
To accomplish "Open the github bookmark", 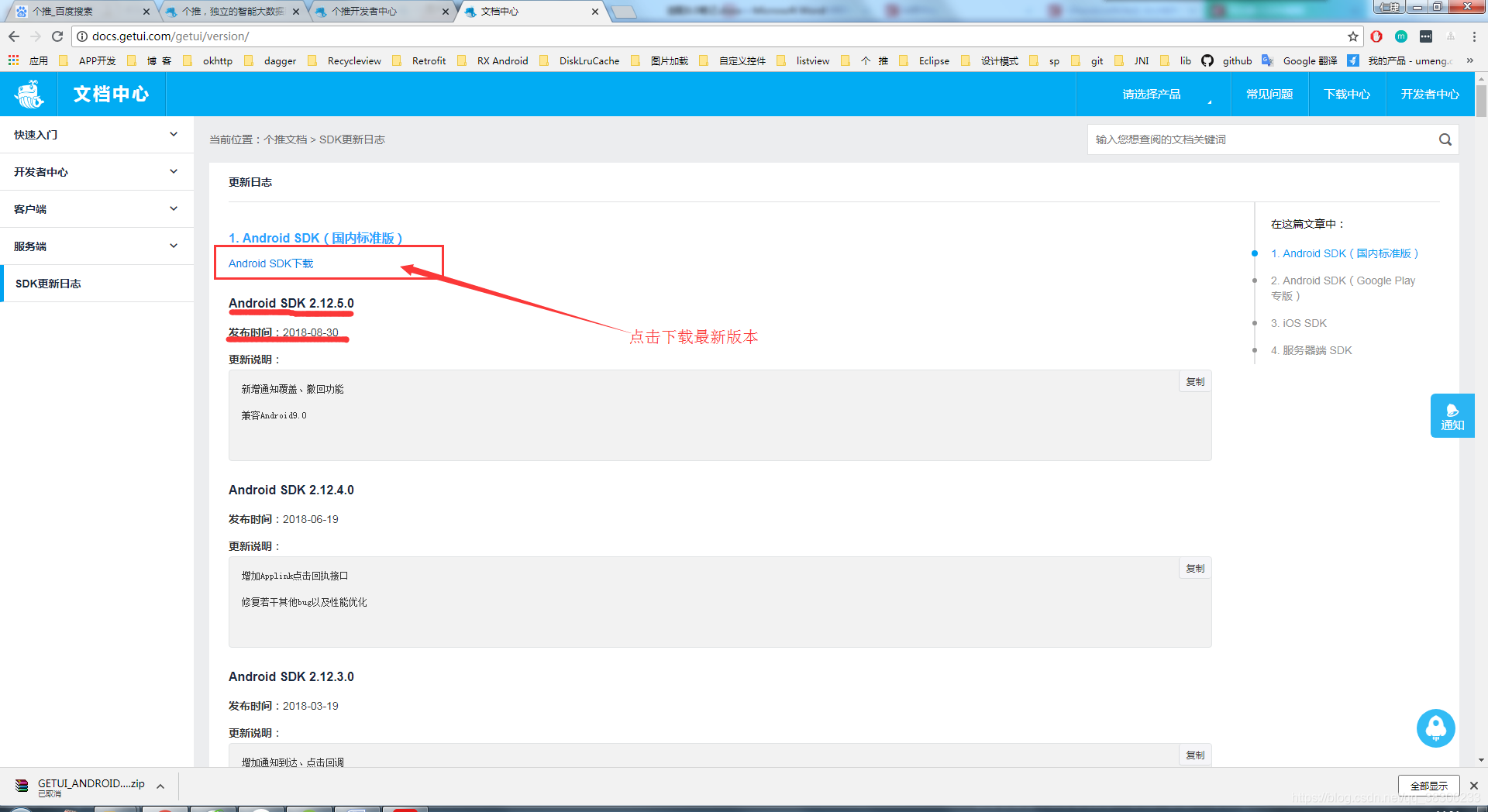I will 1227,60.
